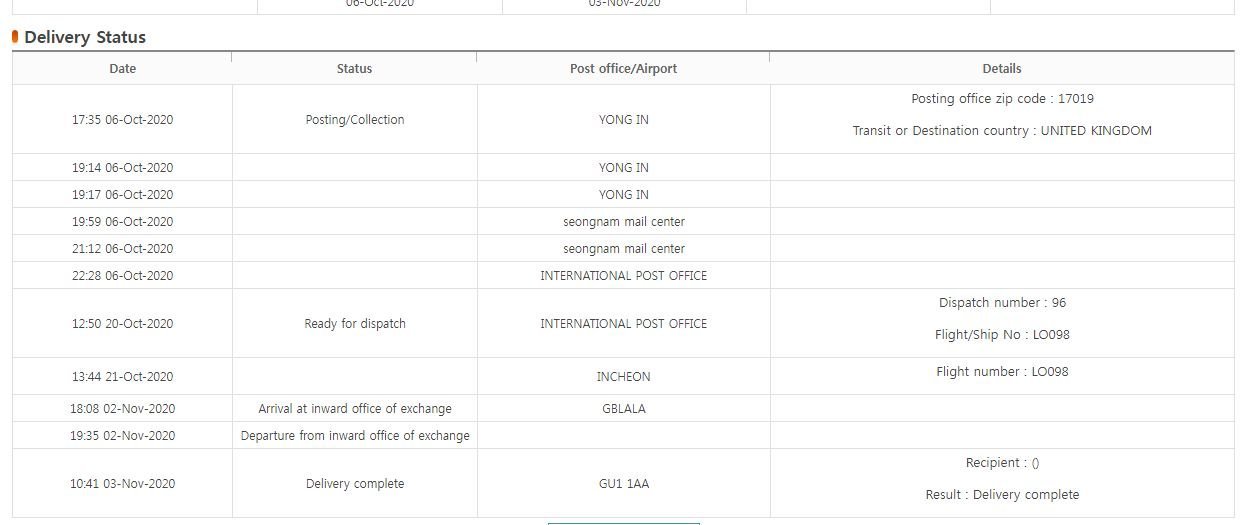Click Departure from inward office of exchange
The height and width of the screenshot is (525, 1250).
tap(355, 436)
